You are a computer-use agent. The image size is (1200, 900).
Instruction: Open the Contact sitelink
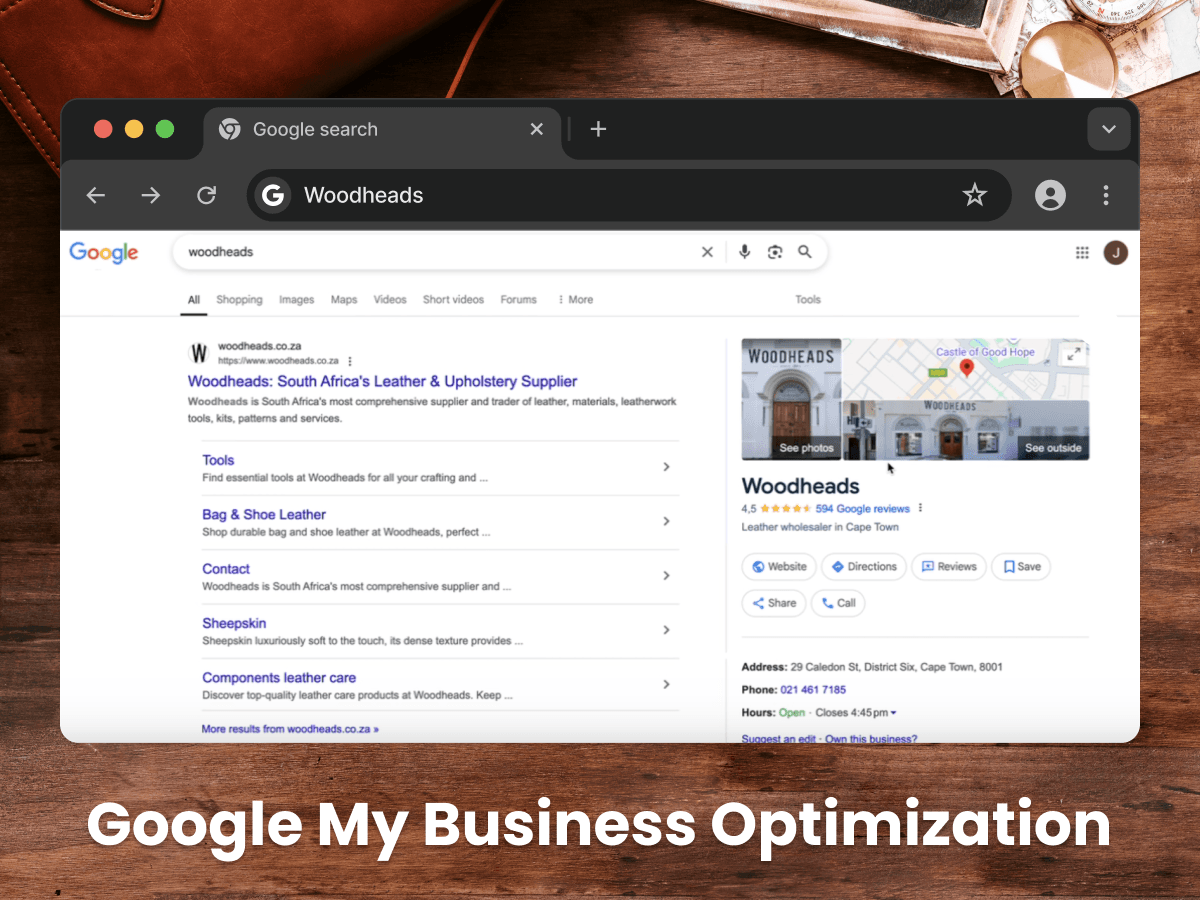click(x=226, y=569)
